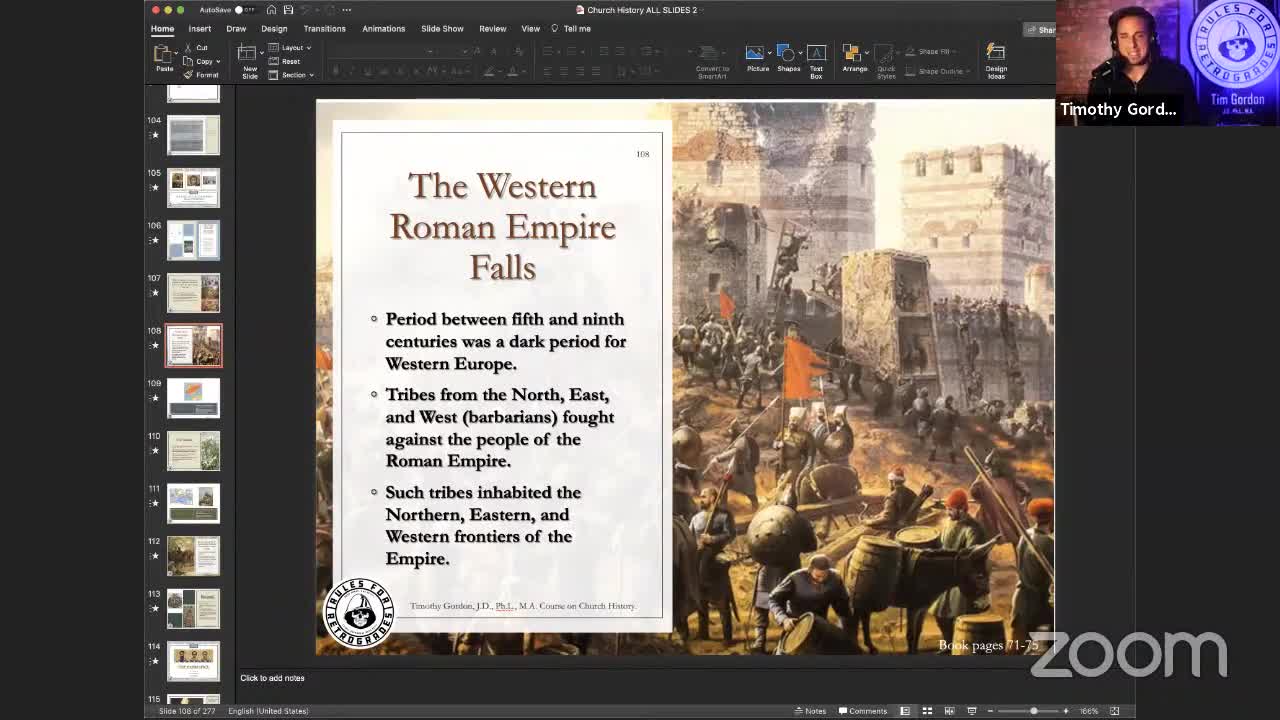Select slide 111 thumbnail

pos(193,503)
